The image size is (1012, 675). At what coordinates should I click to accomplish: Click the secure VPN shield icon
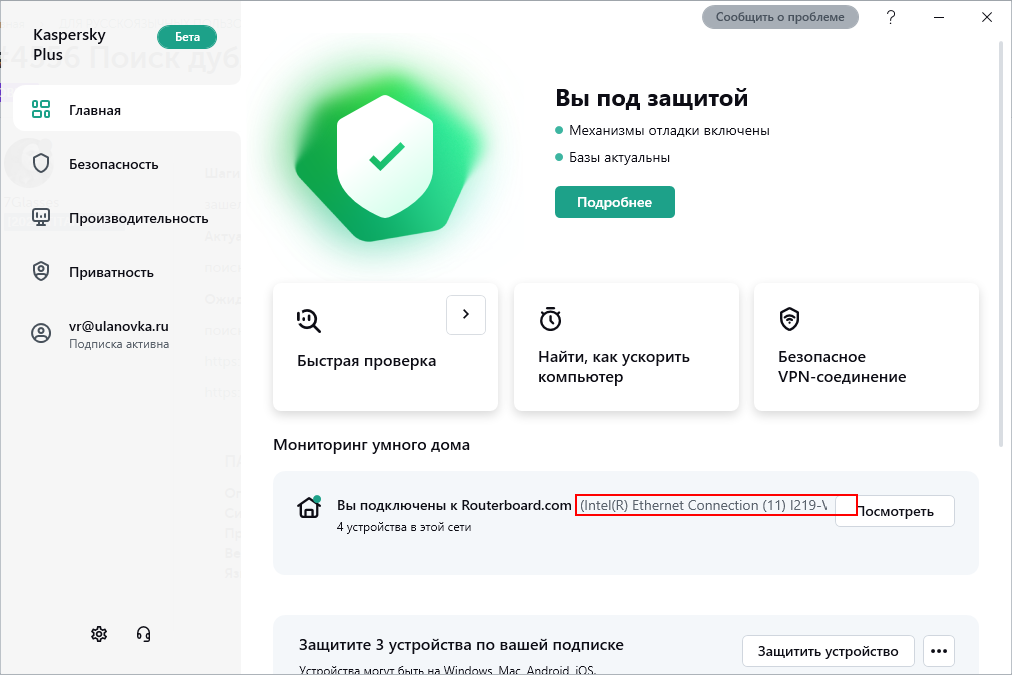pos(789,319)
